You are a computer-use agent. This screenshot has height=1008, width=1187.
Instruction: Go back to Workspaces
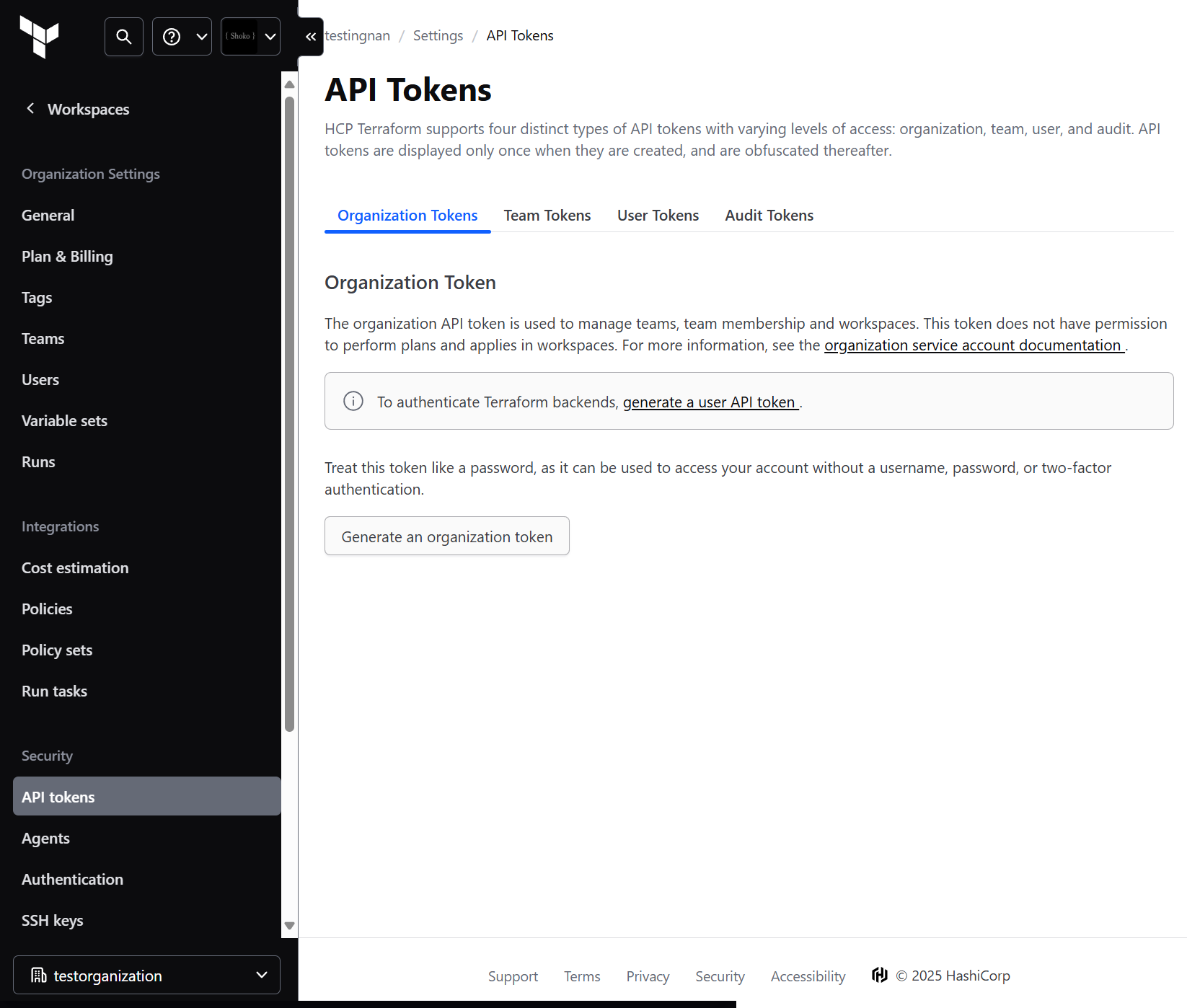(x=88, y=109)
